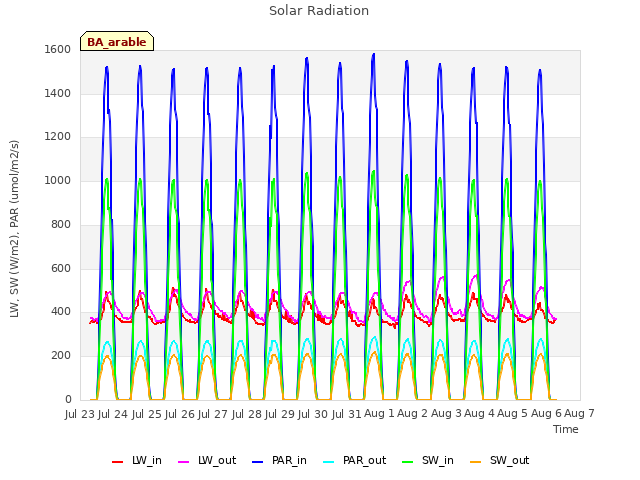Click the blue PAR_in legend swatch
Screen dimensions: 640x480
(258, 462)
